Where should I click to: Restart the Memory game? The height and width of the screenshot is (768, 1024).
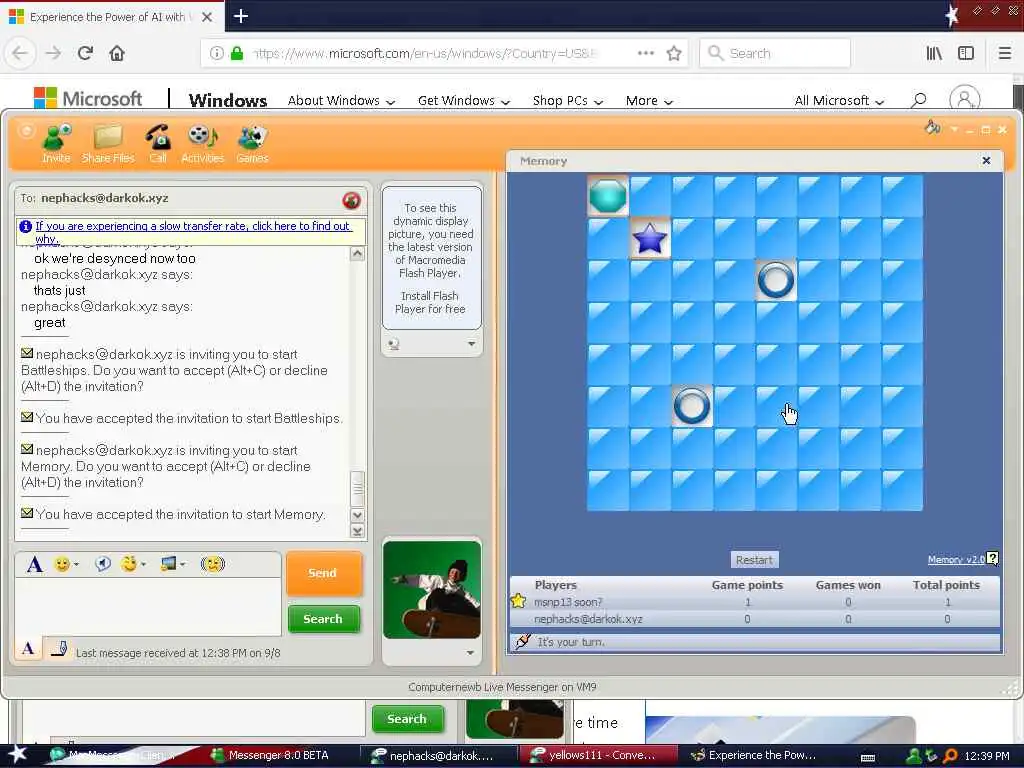click(x=754, y=560)
